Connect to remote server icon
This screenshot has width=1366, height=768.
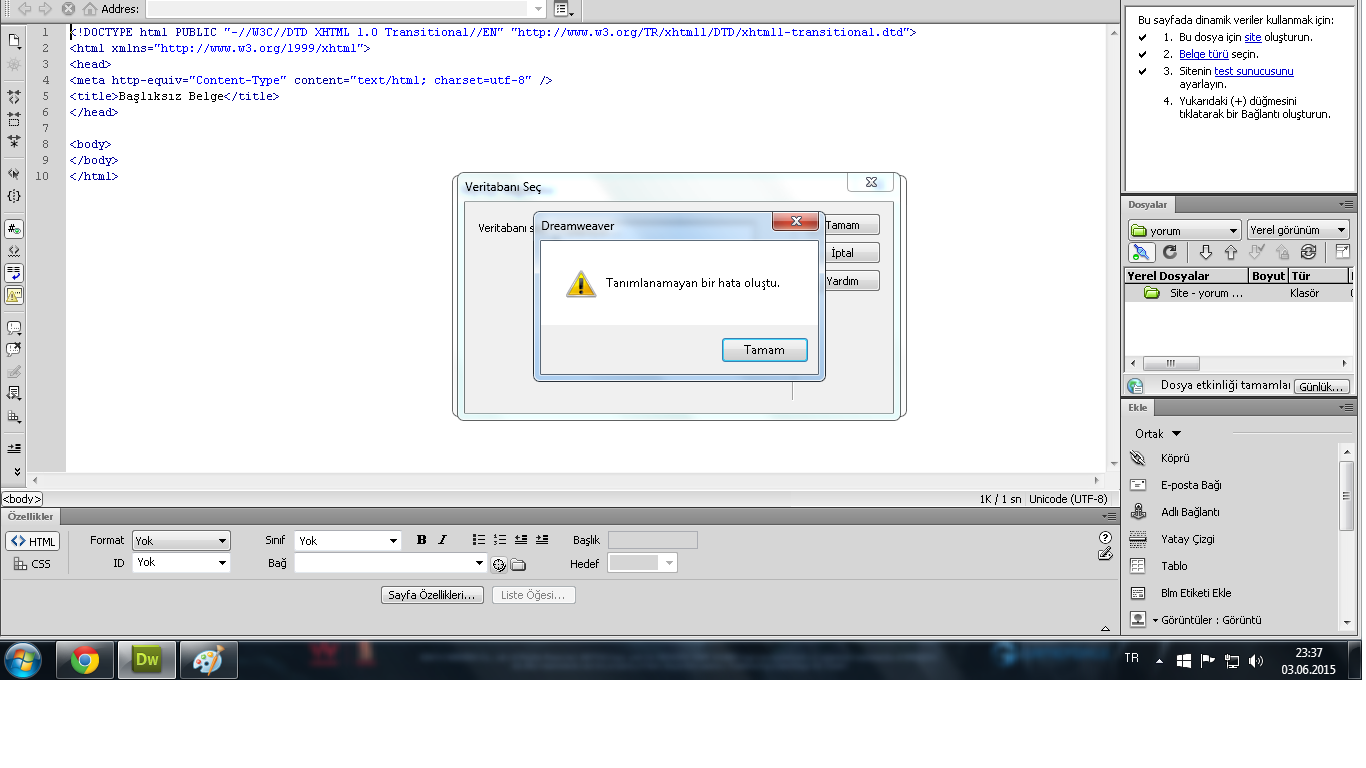[x=1141, y=253]
